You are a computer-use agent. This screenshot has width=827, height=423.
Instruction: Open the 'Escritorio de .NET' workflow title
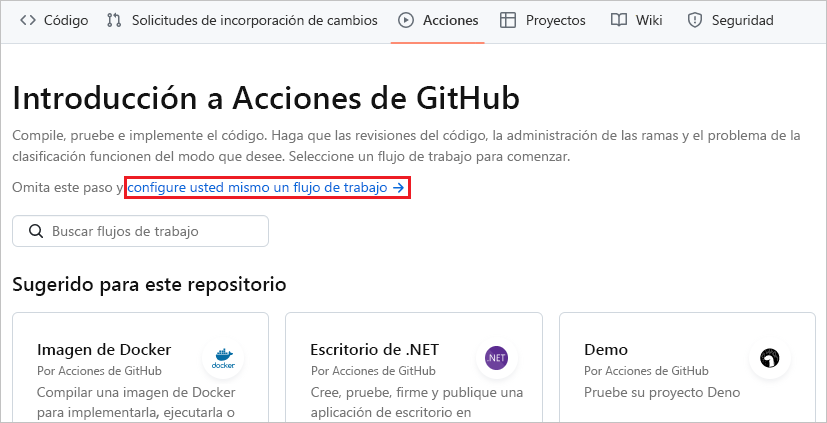(x=375, y=350)
